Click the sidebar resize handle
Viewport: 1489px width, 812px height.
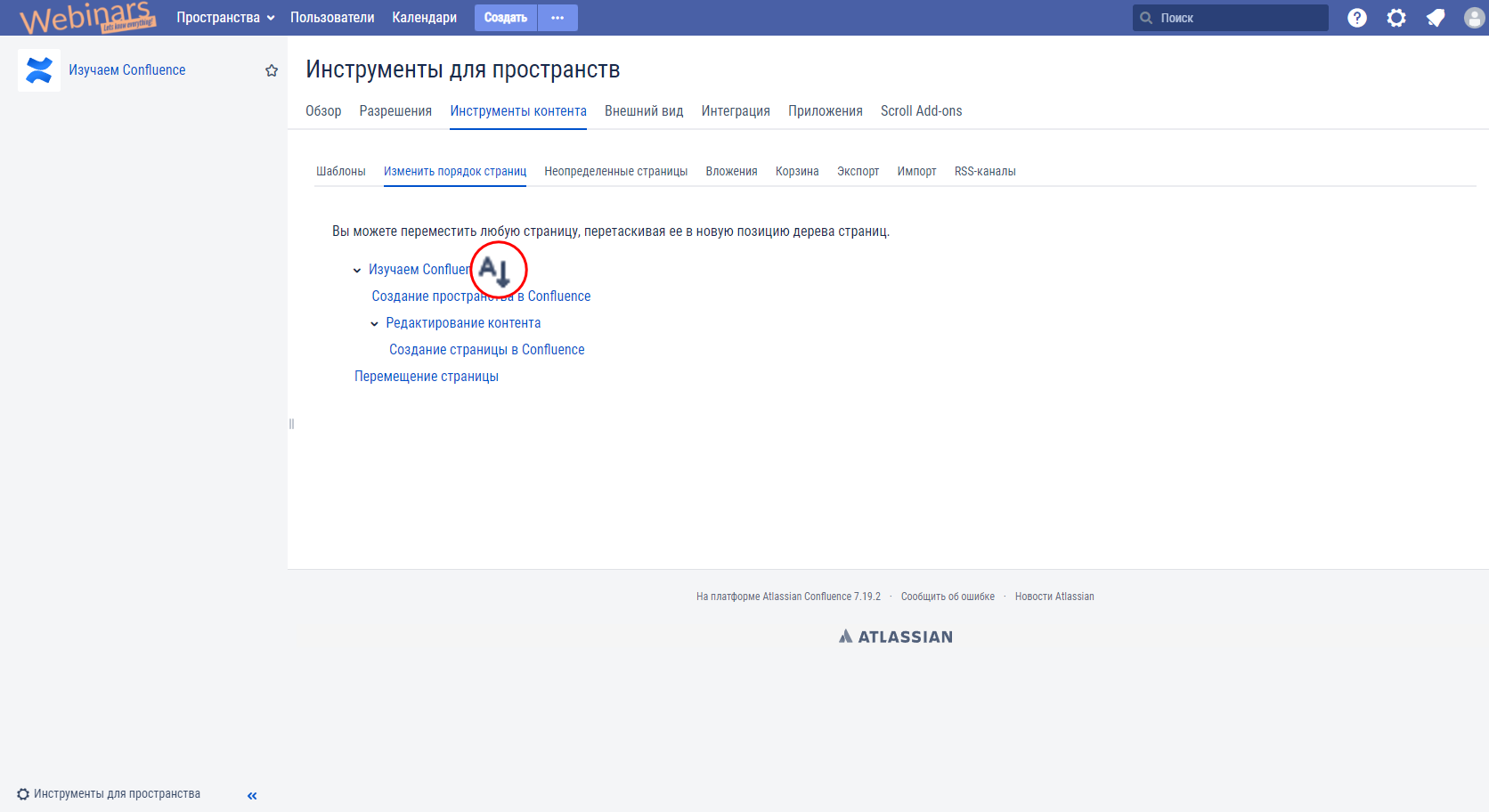click(291, 424)
